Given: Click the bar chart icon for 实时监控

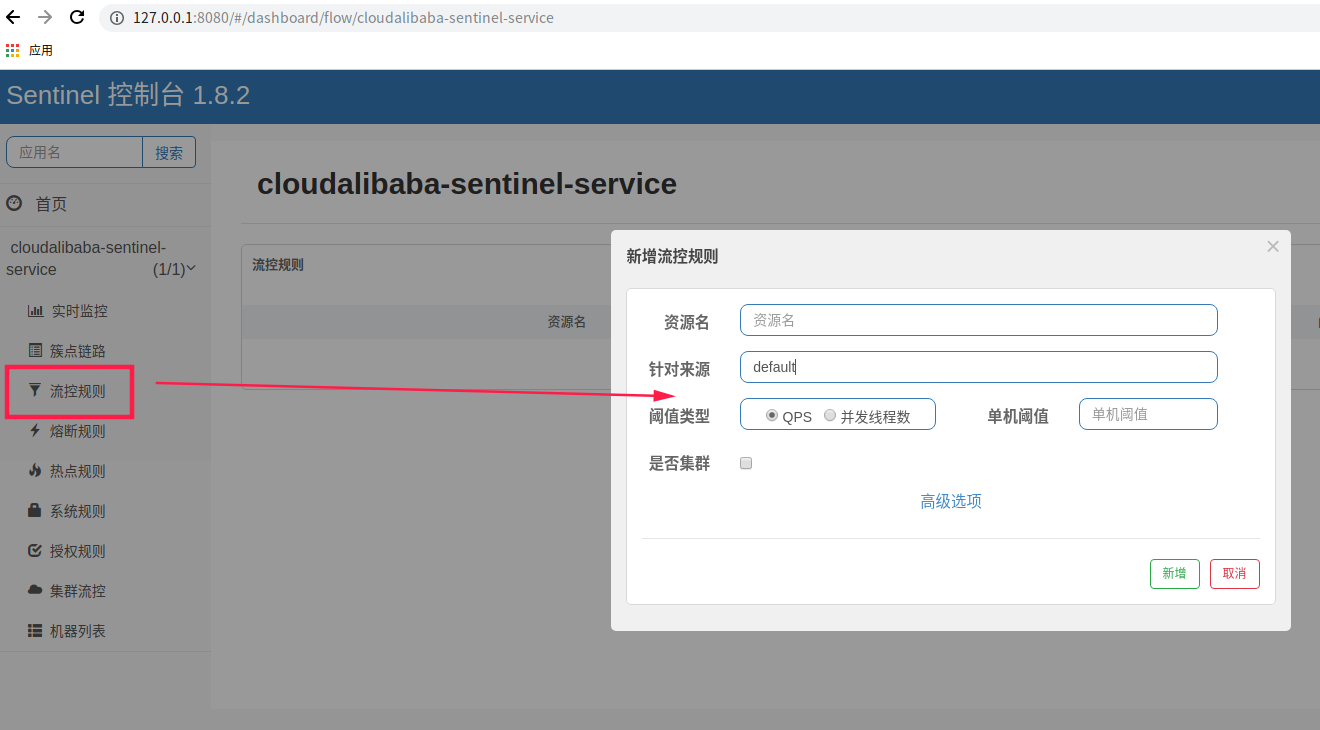Looking at the screenshot, I should (x=35, y=311).
